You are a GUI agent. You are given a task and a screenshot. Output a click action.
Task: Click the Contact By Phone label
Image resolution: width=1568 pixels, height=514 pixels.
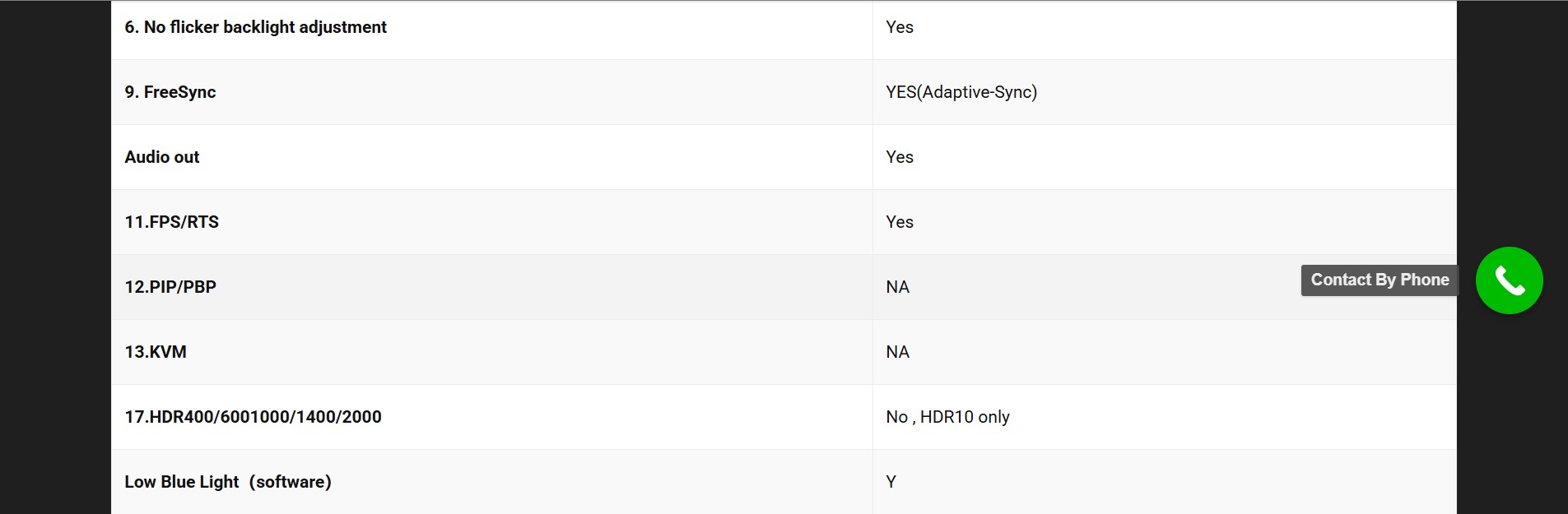click(x=1380, y=280)
